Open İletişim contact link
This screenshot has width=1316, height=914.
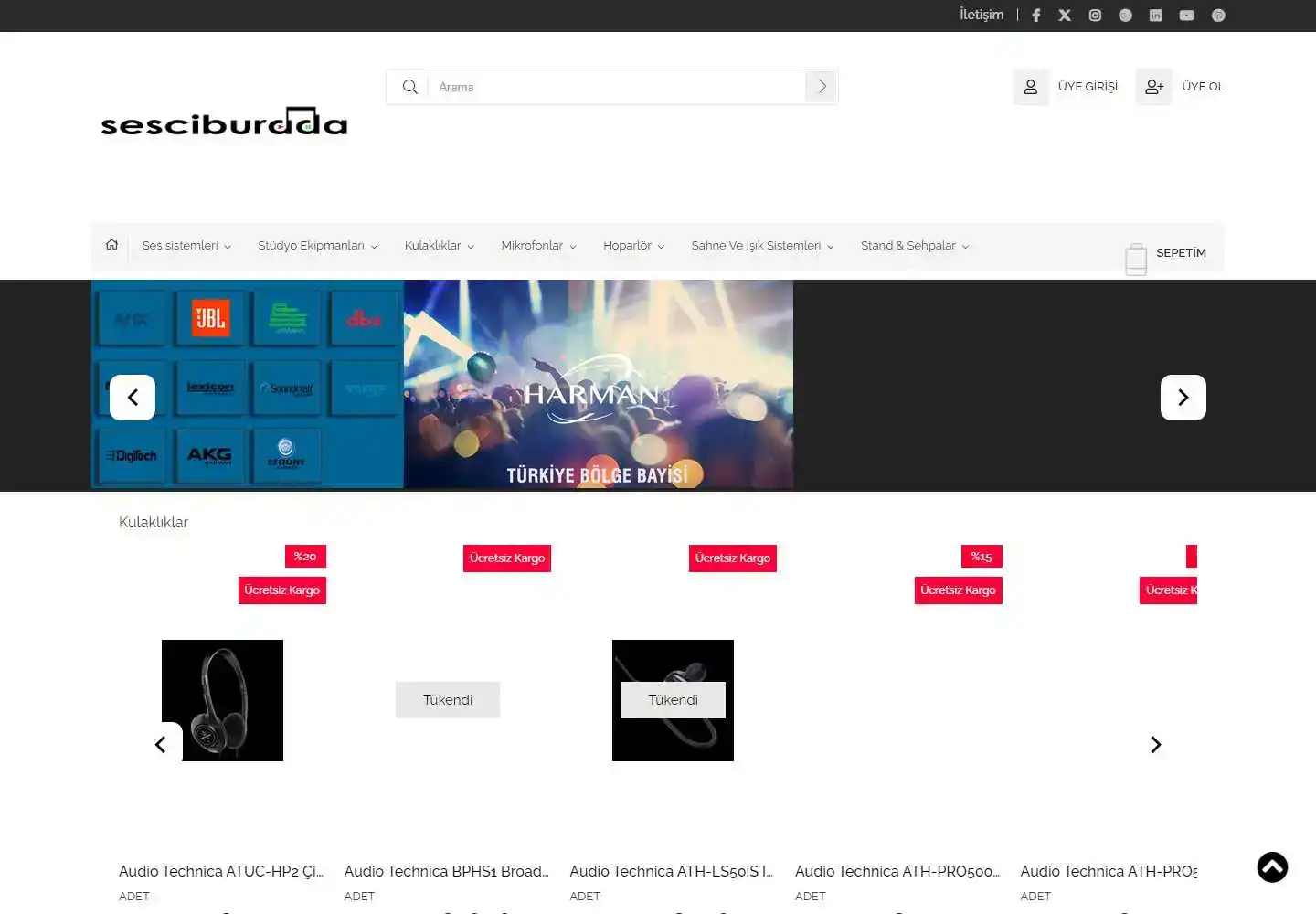982,15
